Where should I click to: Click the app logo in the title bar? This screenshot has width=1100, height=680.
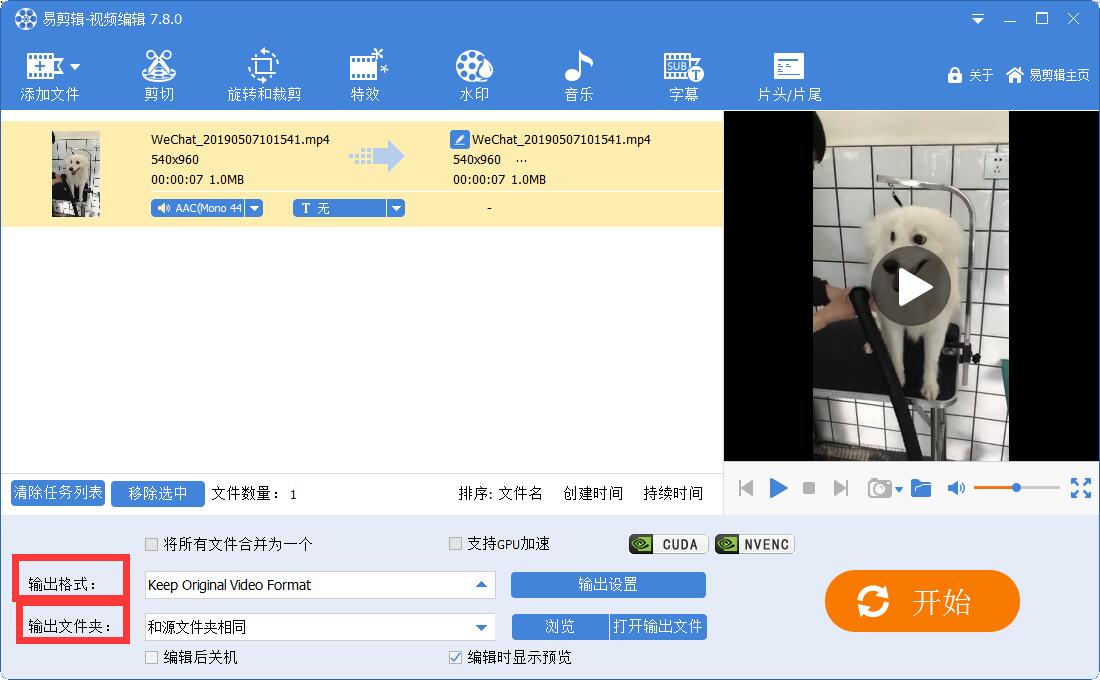26,19
